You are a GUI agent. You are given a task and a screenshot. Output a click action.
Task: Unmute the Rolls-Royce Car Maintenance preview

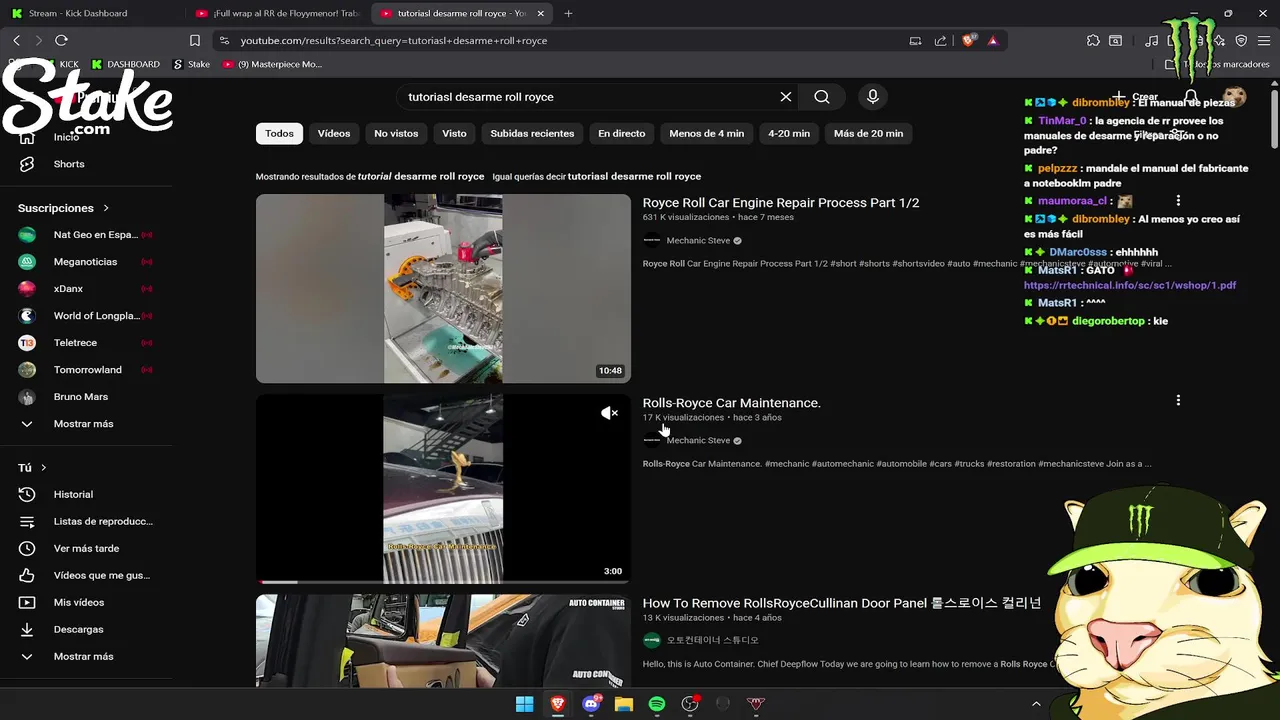(x=609, y=413)
